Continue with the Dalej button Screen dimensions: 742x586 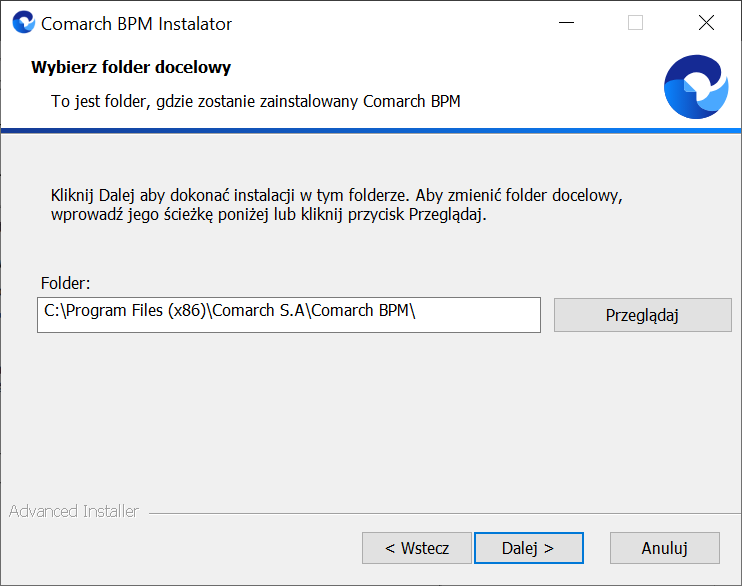pos(529,548)
